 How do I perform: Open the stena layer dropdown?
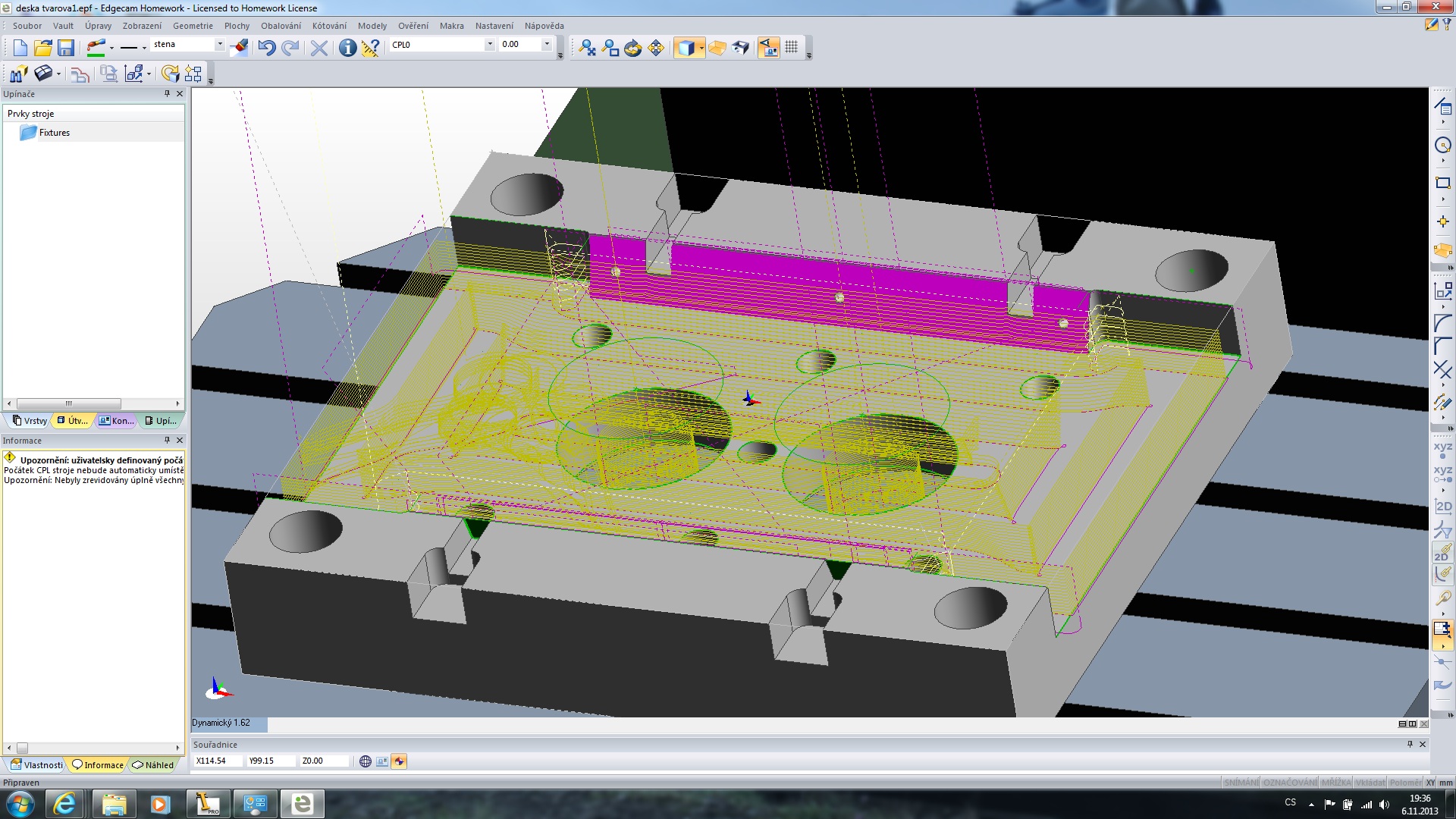220,45
